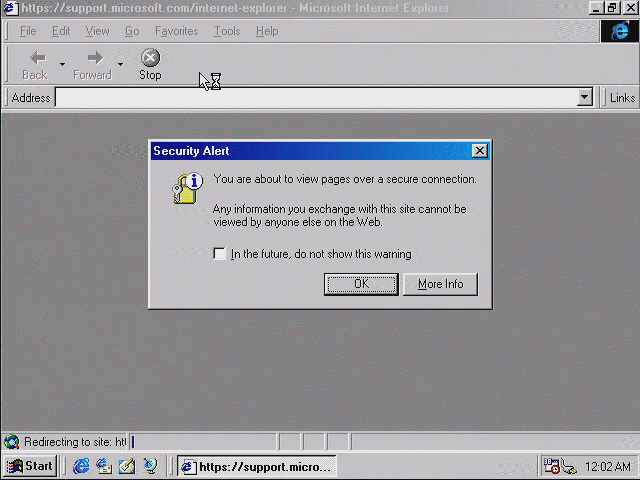Close the Security Alert dialog
The height and width of the screenshot is (480, 640).
[x=480, y=151]
